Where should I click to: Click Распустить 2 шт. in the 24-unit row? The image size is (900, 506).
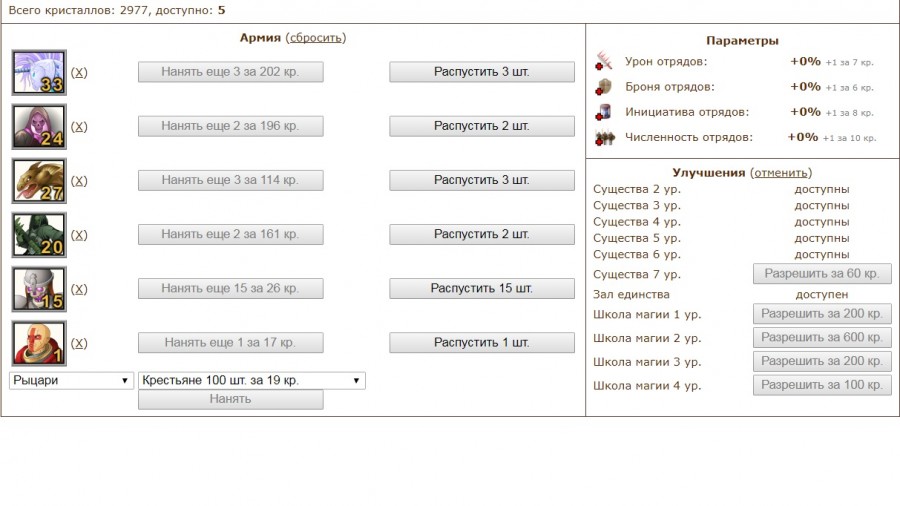[x=482, y=126]
